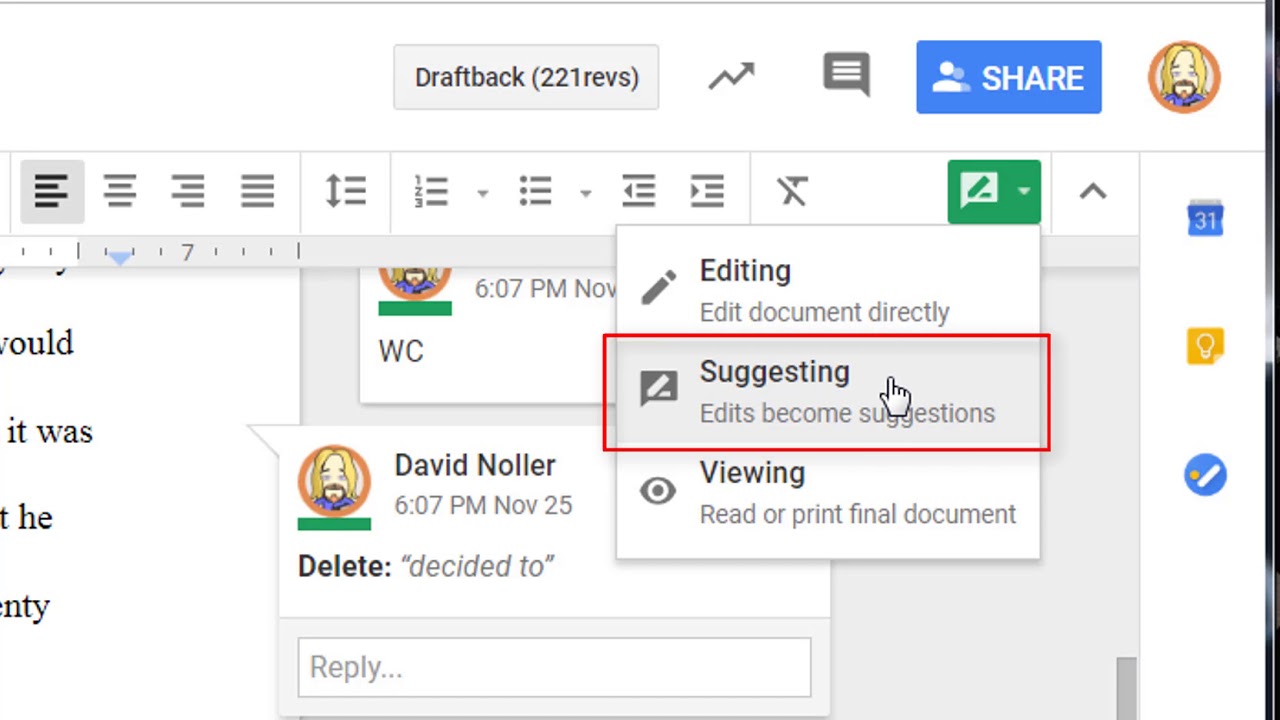Clear formatting with the Tx icon
This screenshot has width=1280, height=720.
[x=792, y=191]
